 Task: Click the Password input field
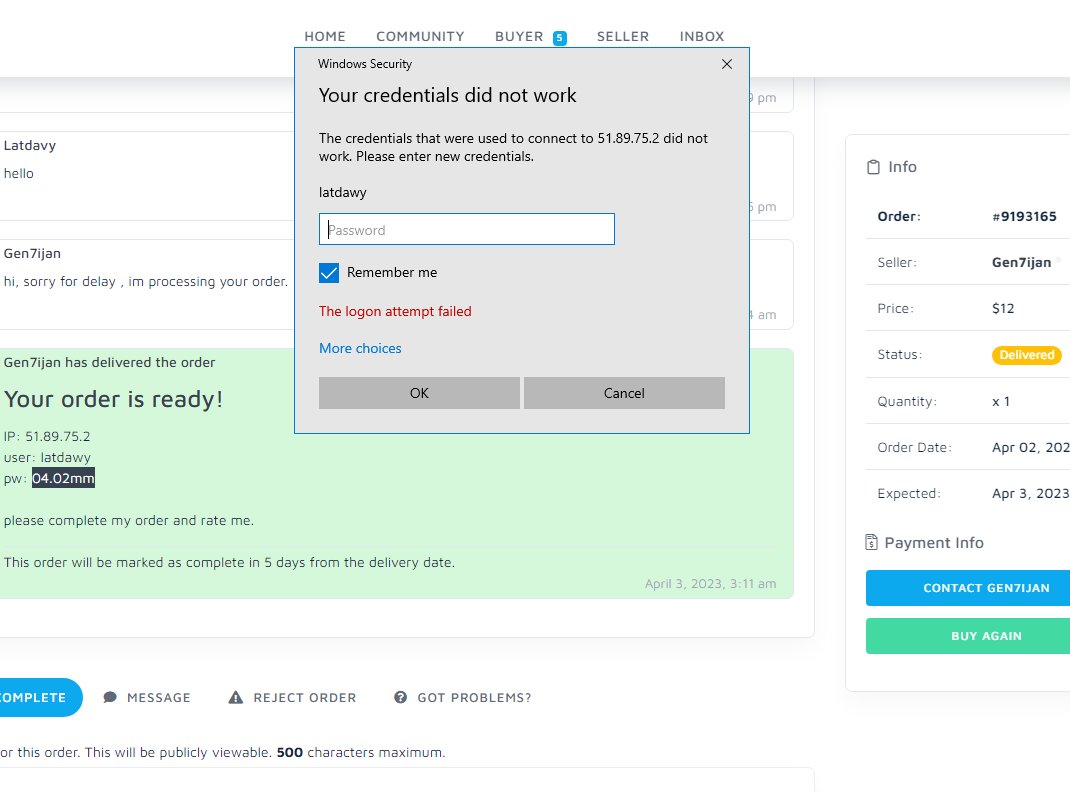click(467, 229)
